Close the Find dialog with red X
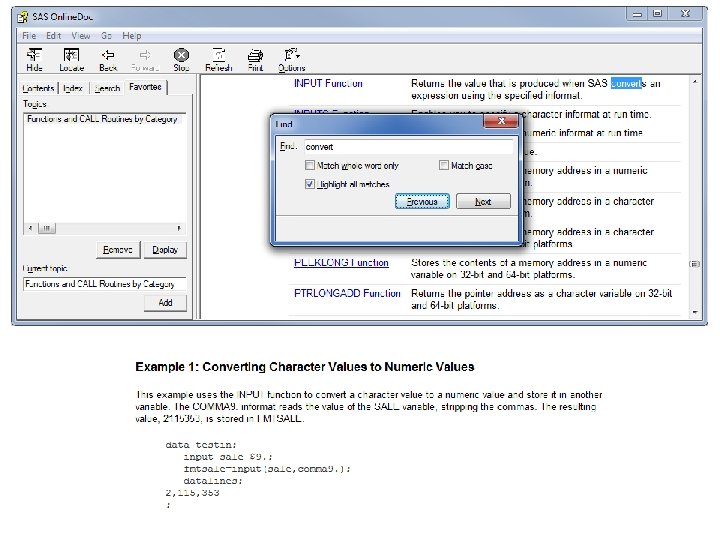Viewport: 720px width, 540px height. 501,121
